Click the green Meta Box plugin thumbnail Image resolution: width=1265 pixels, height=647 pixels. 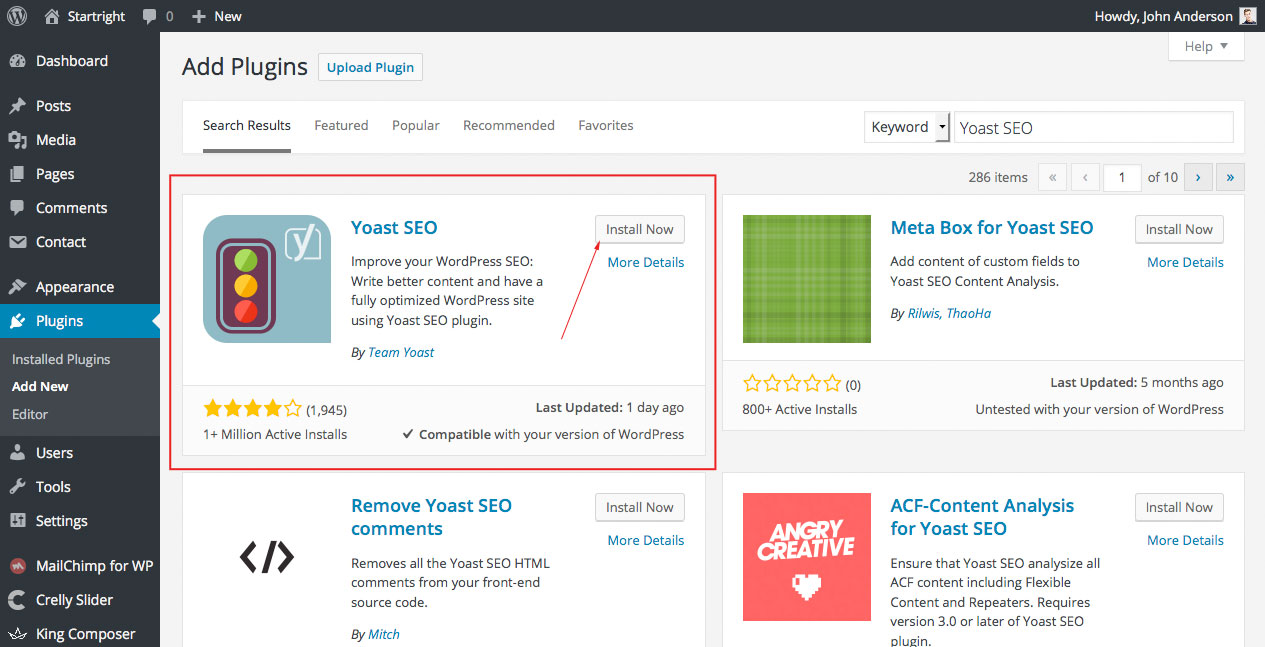pyautogui.click(x=807, y=279)
